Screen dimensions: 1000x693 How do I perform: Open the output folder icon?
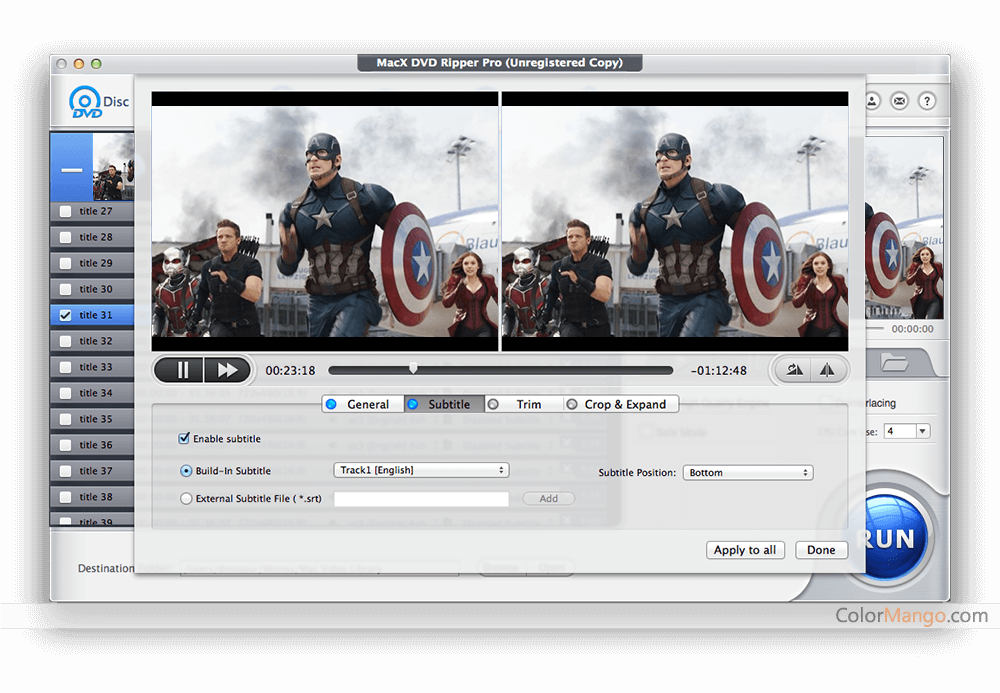click(894, 363)
